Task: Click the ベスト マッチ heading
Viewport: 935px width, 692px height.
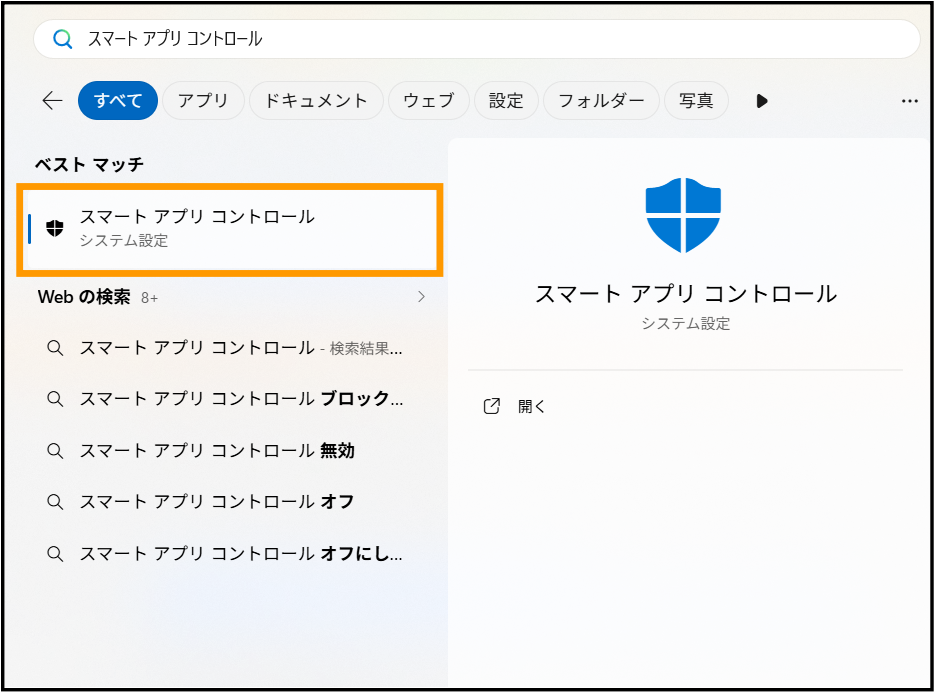Action: click(89, 164)
